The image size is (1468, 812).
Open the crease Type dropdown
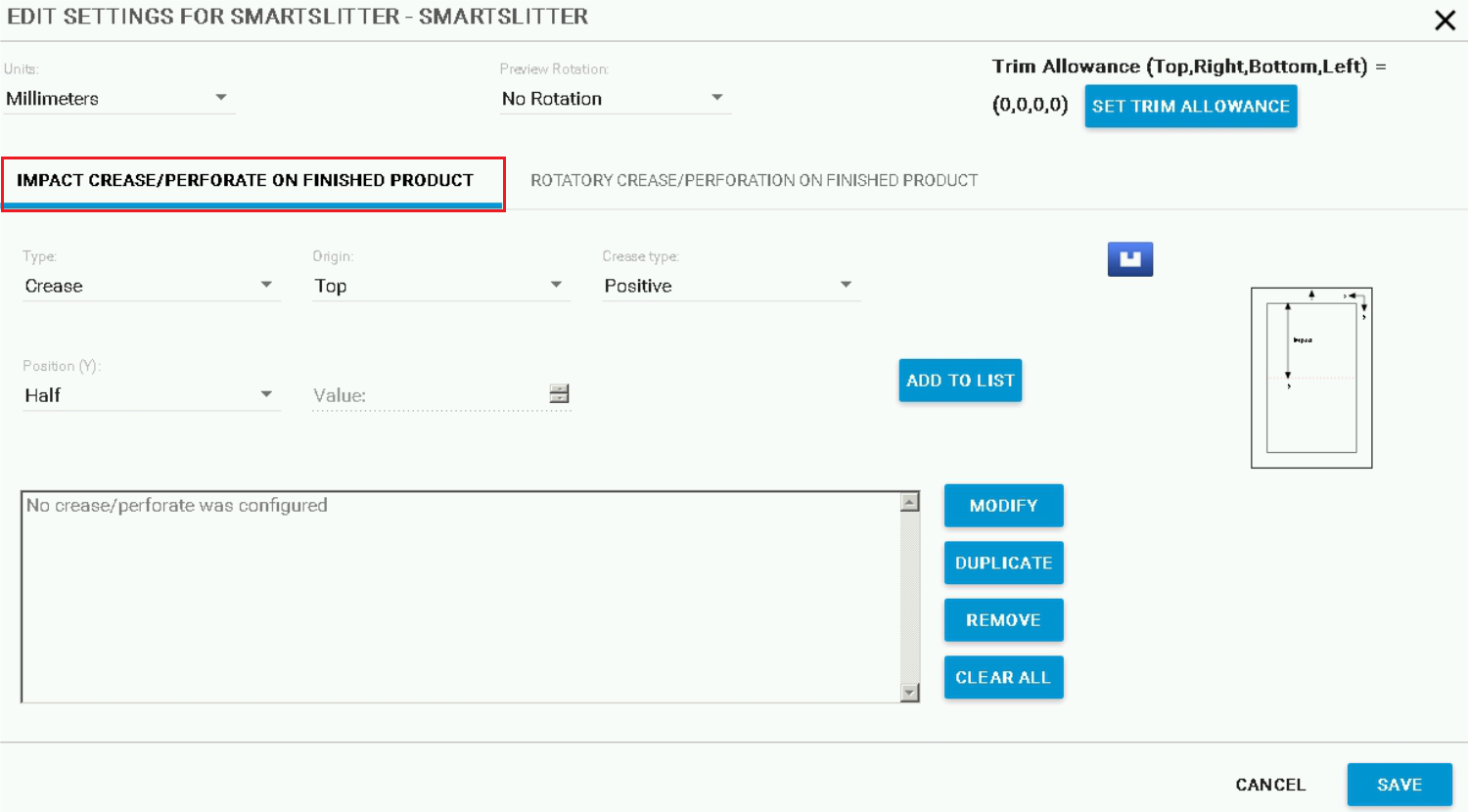pyautogui.click(x=149, y=286)
